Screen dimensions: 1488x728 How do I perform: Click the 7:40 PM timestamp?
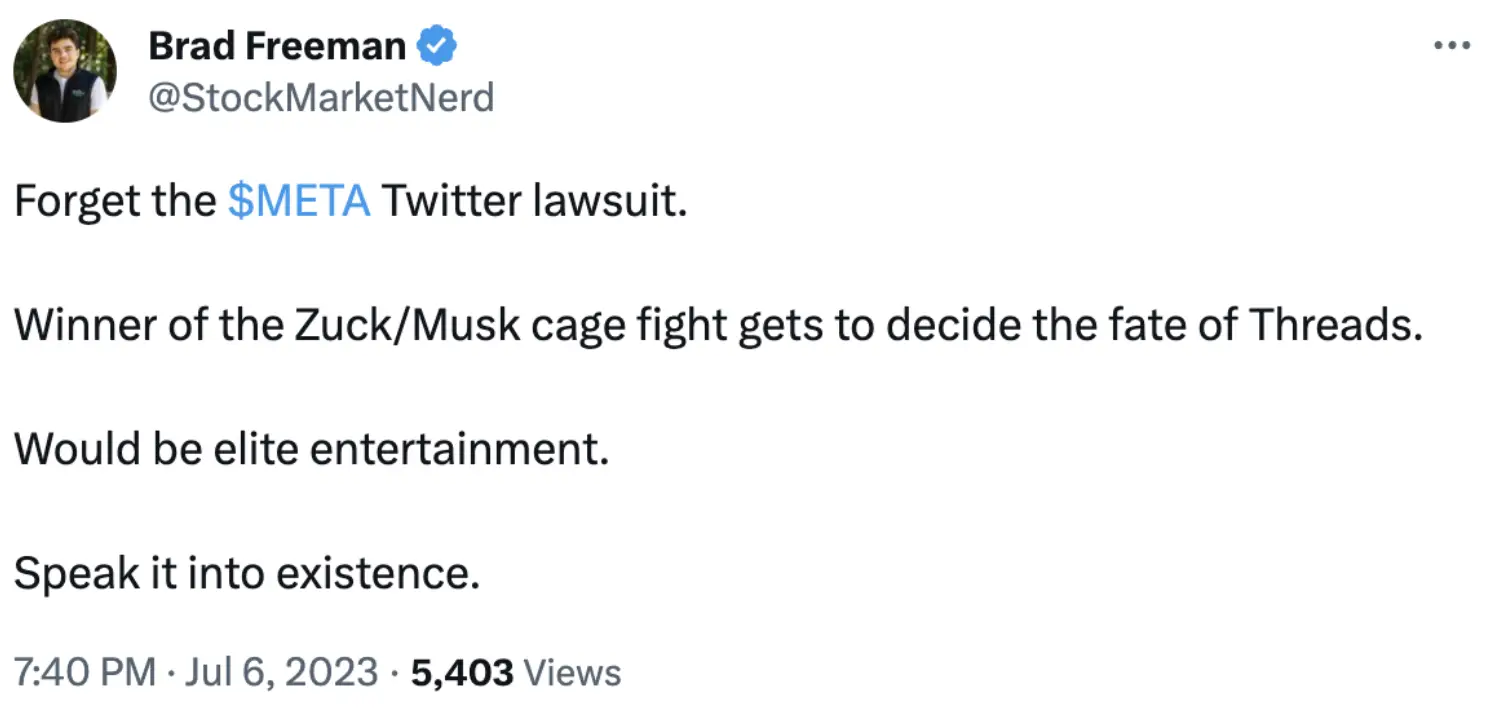click(x=85, y=672)
